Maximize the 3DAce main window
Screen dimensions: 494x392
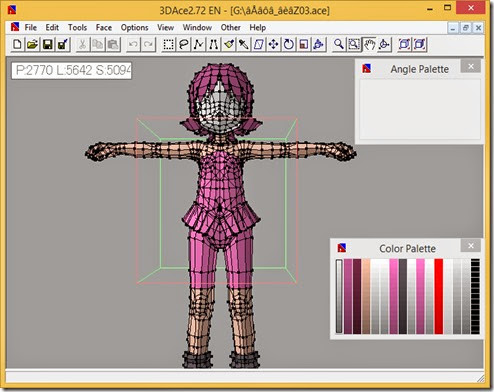tap(448, 8)
